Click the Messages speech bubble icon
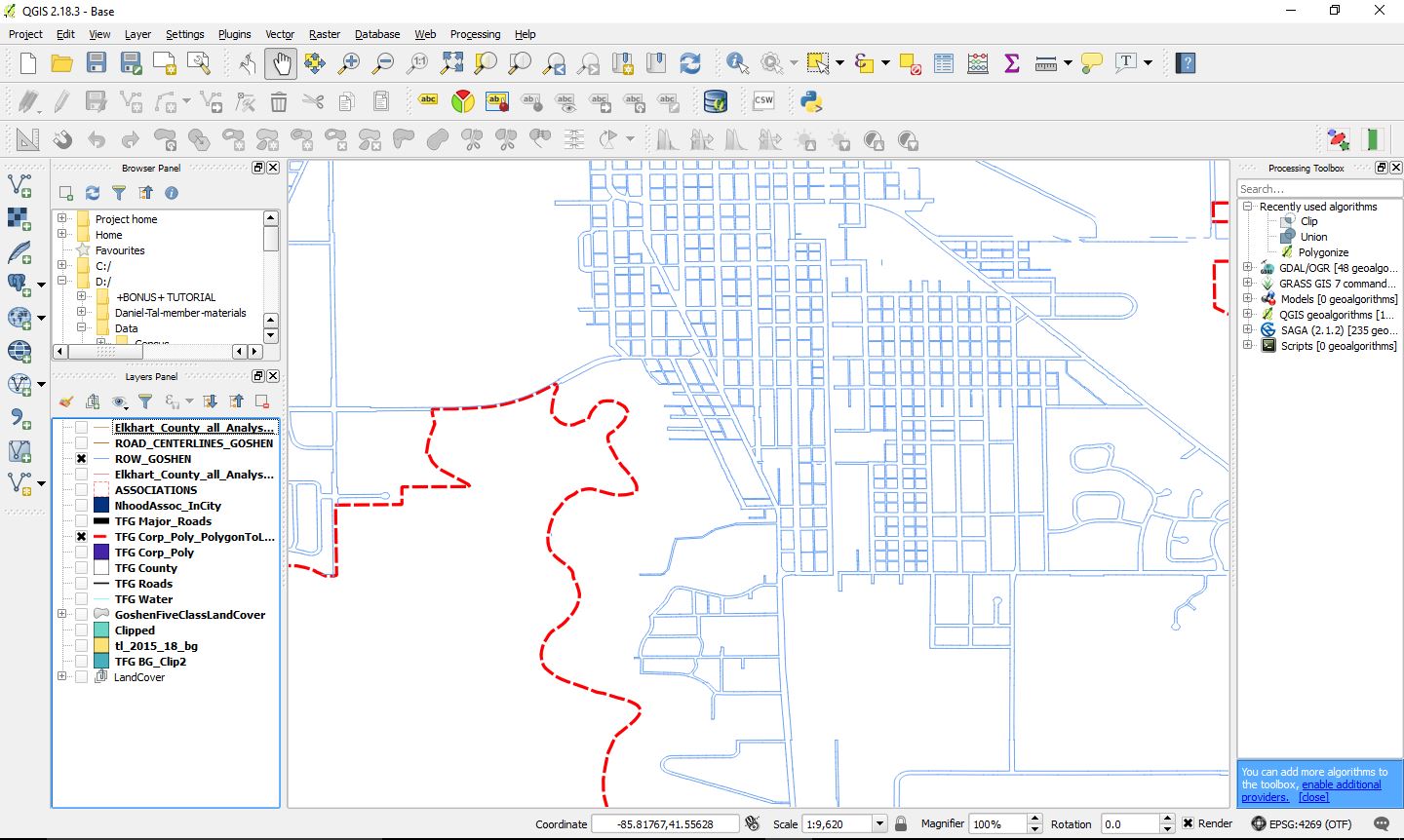 [x=1382, y=824]
